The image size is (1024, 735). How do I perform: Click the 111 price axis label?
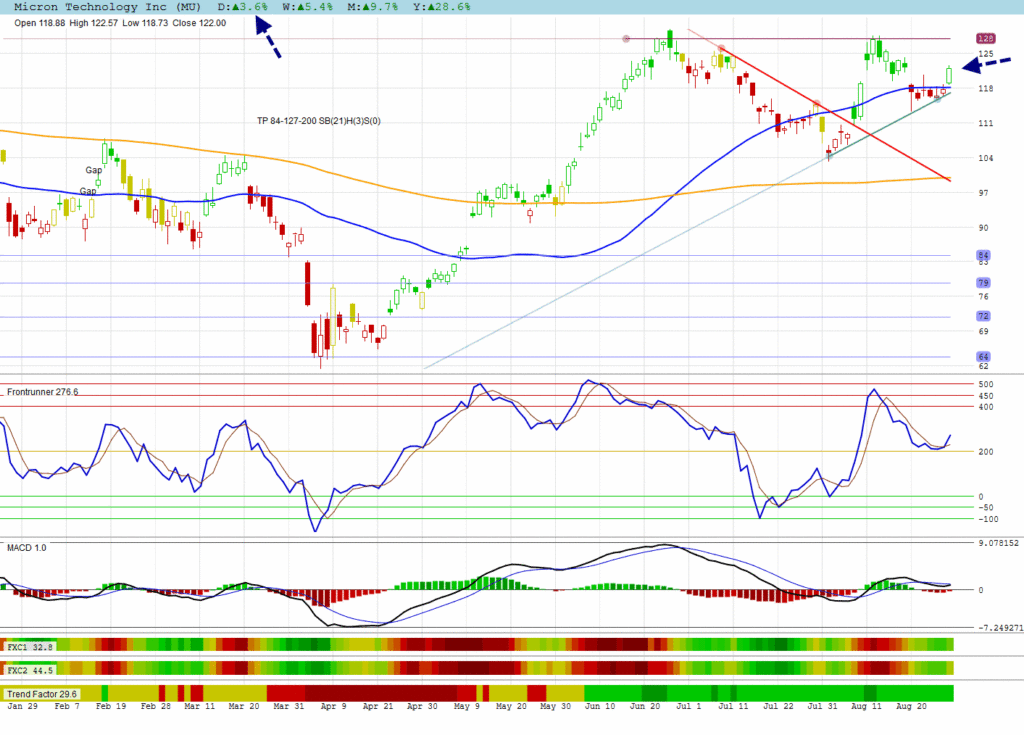pos(985,123)
